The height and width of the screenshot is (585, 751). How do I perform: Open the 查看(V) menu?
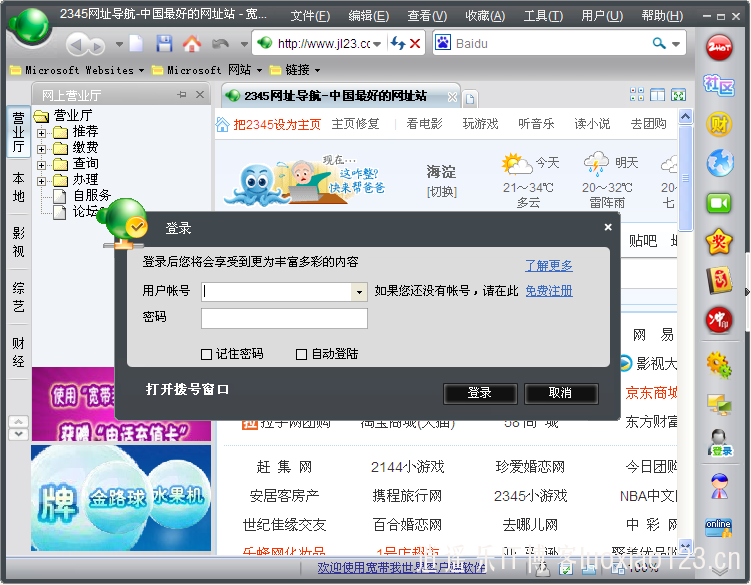click(x=427, y=16)
